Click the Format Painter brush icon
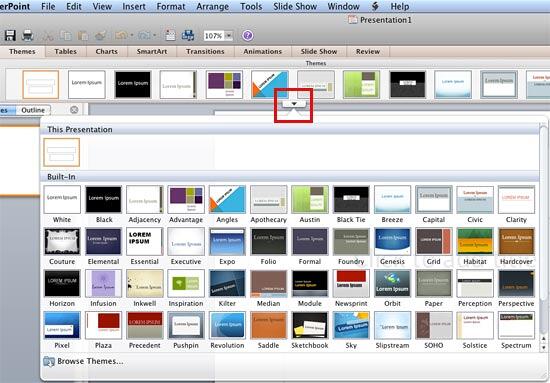This screenshot has height=383, width=550. tap(101, 35)
